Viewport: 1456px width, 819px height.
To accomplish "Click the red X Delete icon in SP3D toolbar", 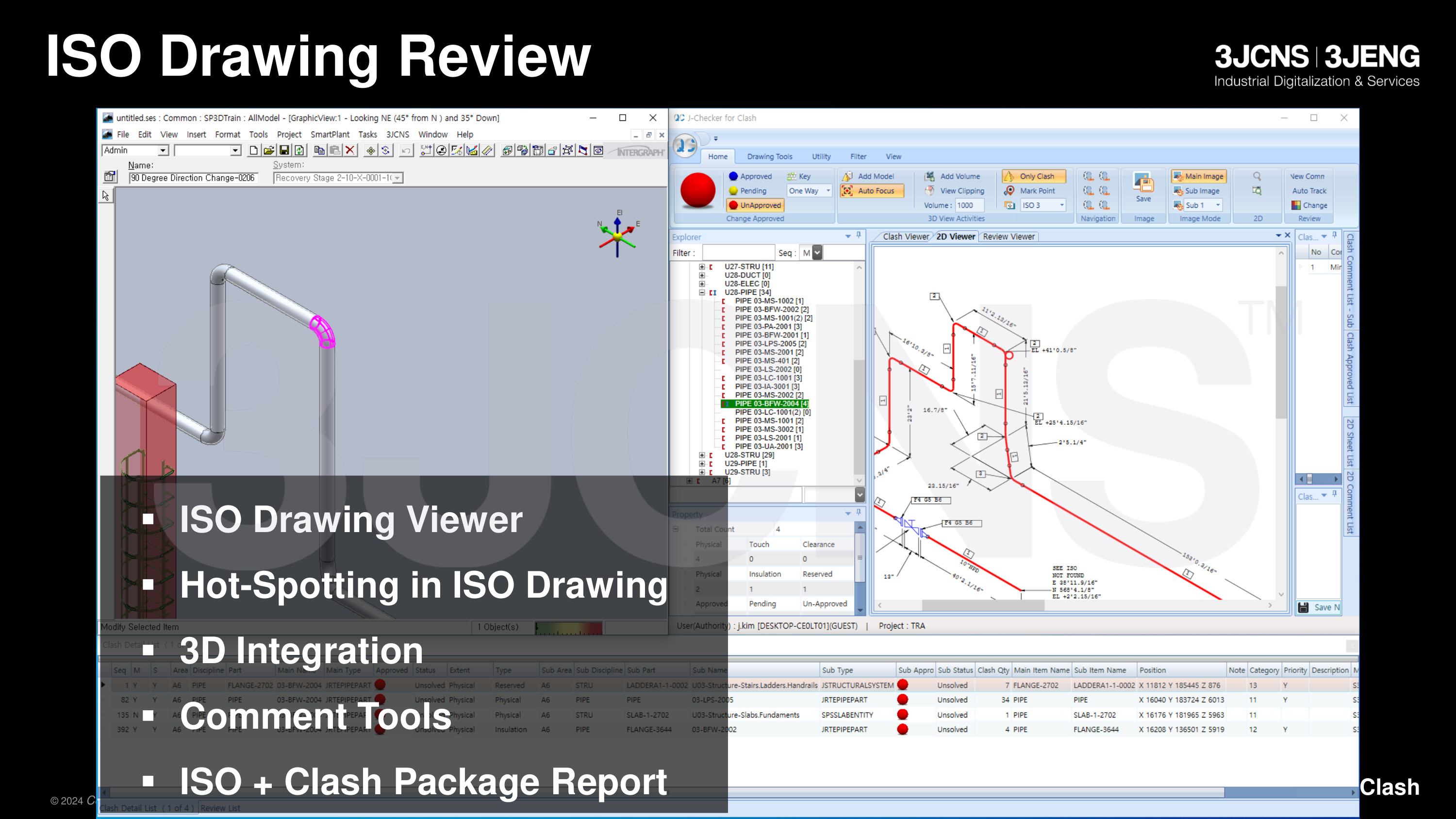I will (350, 150).
